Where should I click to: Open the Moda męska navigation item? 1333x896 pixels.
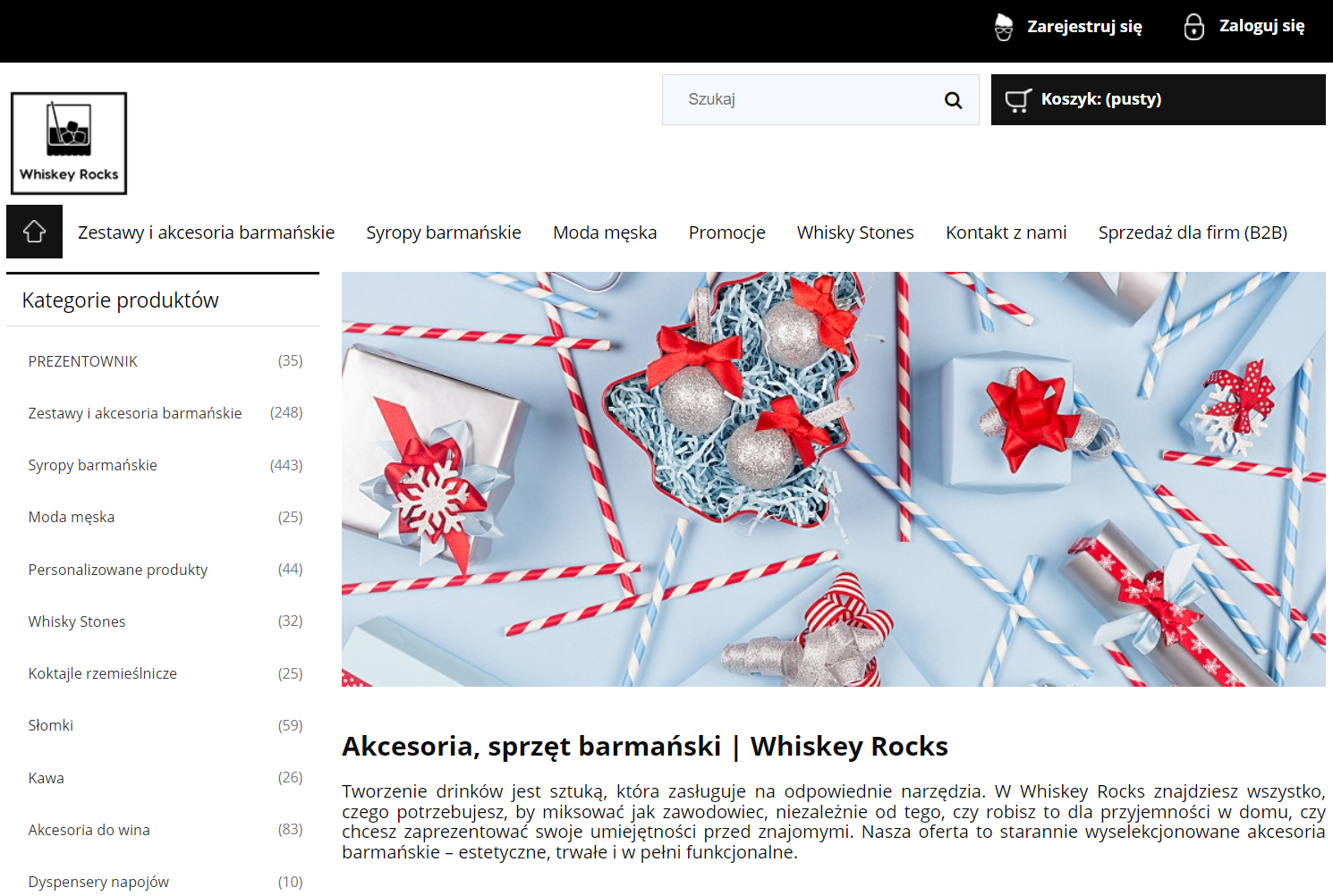click(x=605, y=232)
